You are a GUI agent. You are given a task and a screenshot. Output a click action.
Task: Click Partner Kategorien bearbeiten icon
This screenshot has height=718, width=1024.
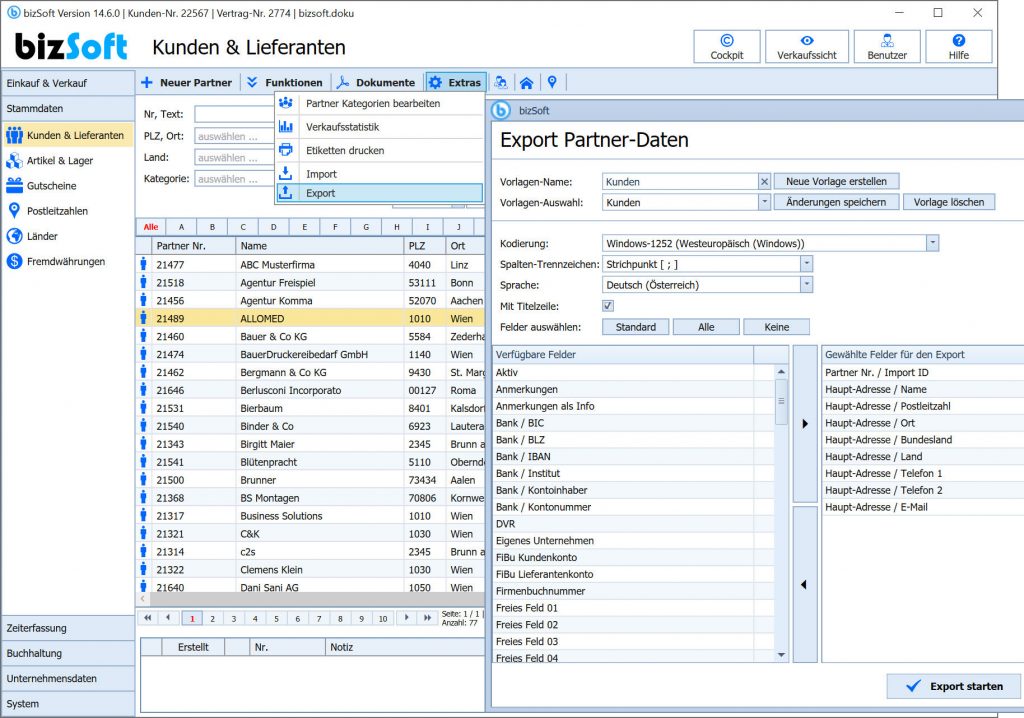[x=286, y=103]
